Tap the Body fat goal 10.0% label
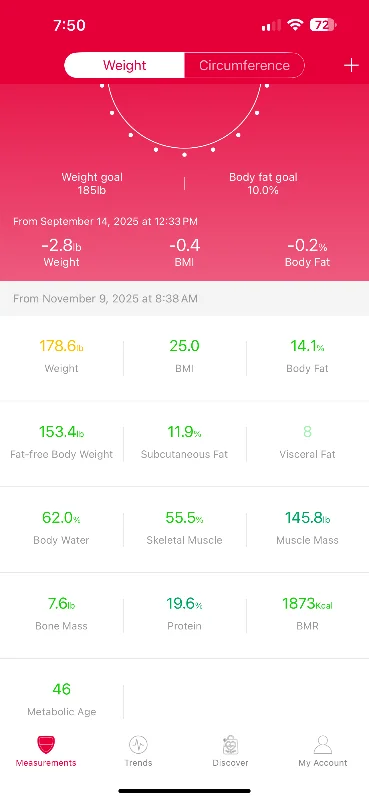 [263, 184]
